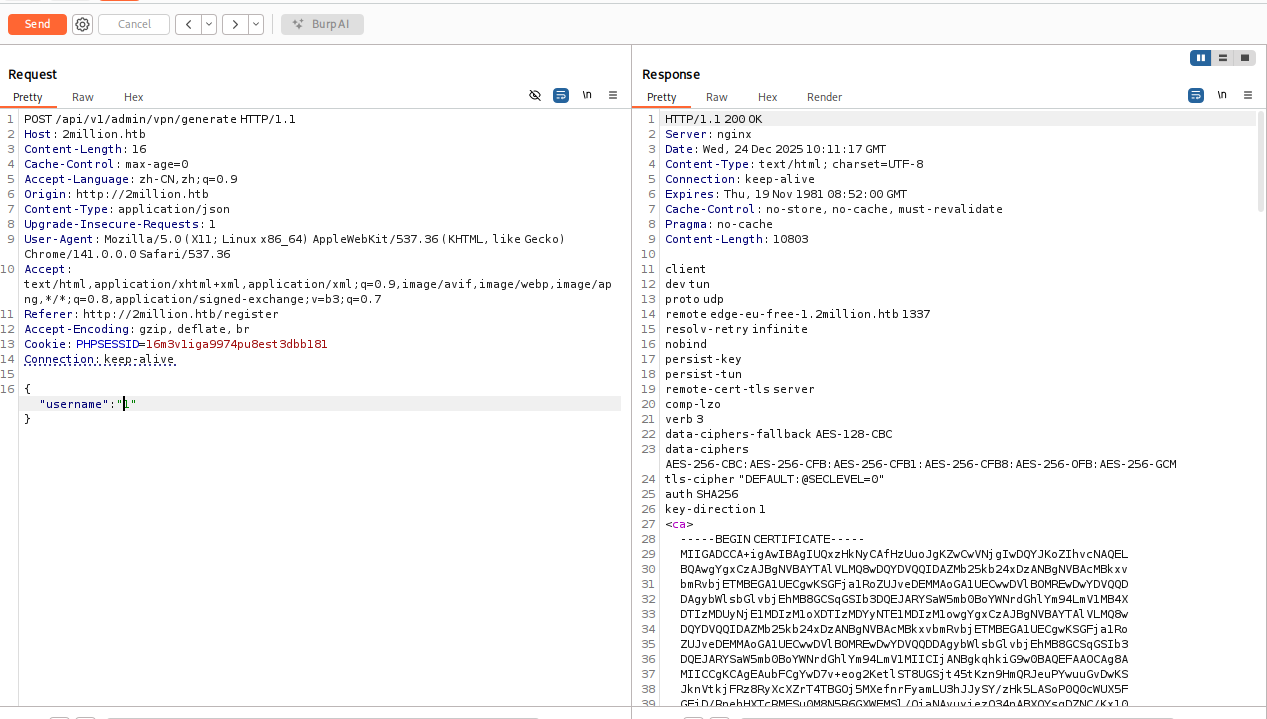Toggle line wrap in Request panel

[561, 95]
